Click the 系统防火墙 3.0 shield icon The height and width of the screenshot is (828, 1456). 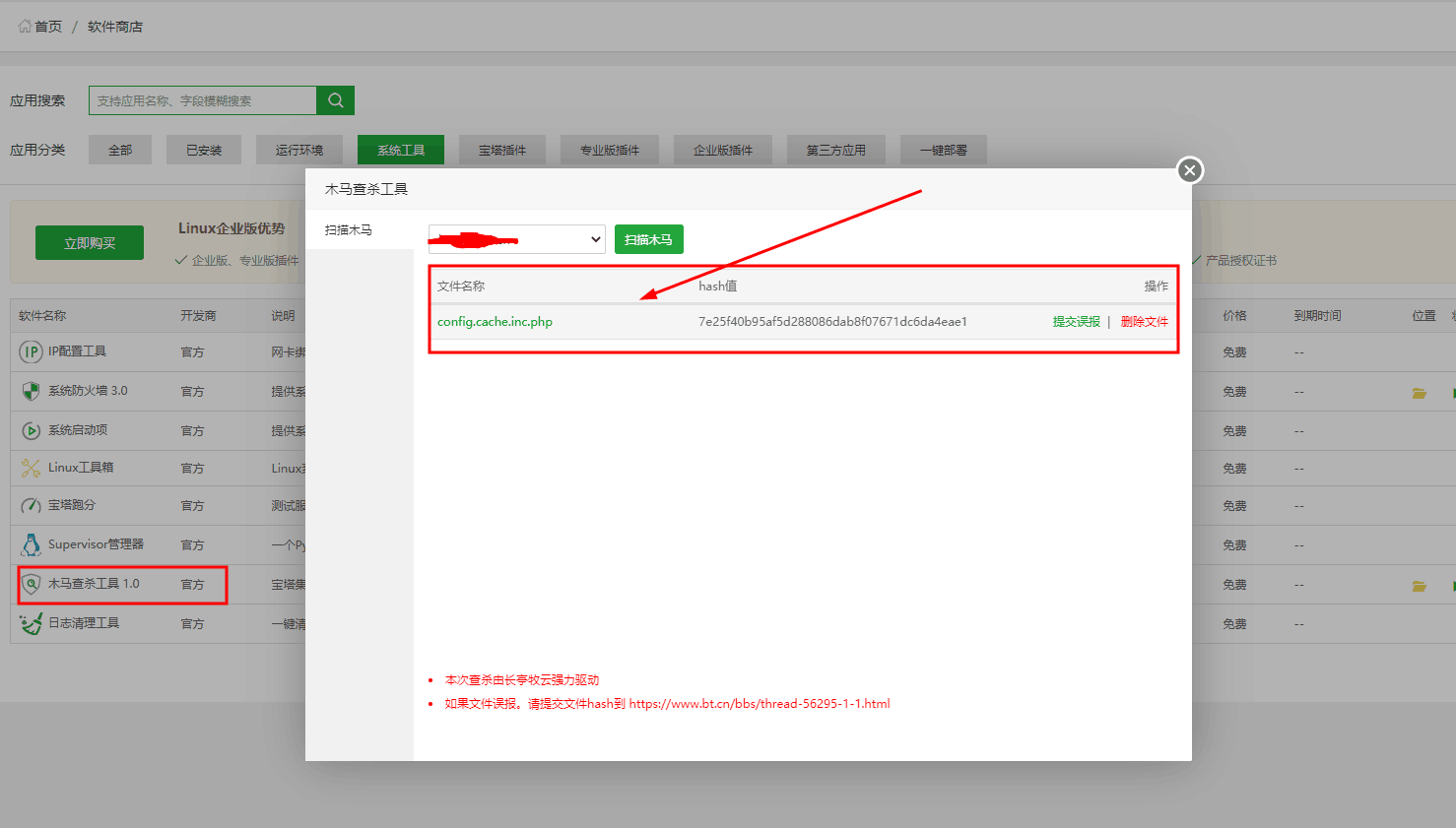click(32, 391)
